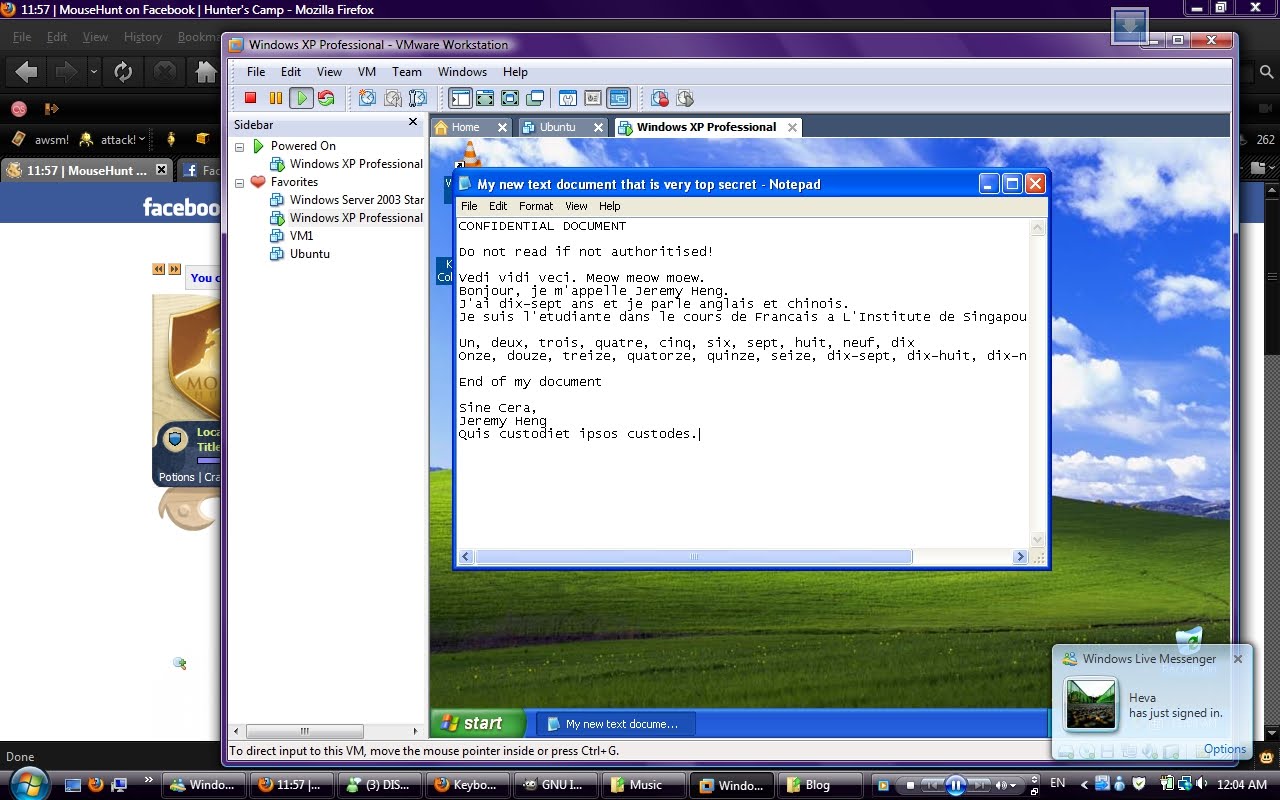1280x800 pixels.
Task: Switch to the Ubuntu tab
Action: (557, 127)
